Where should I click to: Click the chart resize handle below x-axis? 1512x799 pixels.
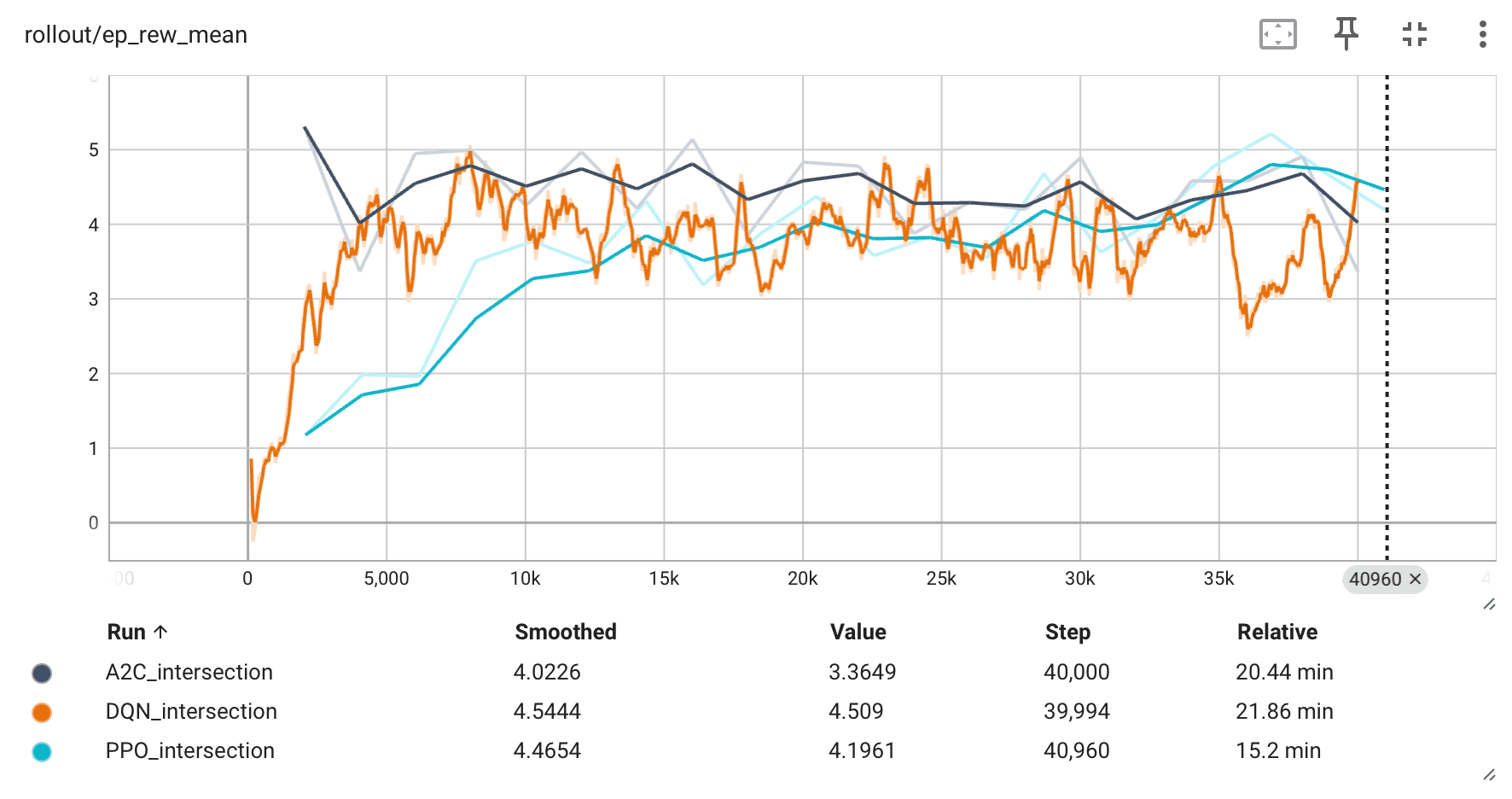click(1489, 604)
